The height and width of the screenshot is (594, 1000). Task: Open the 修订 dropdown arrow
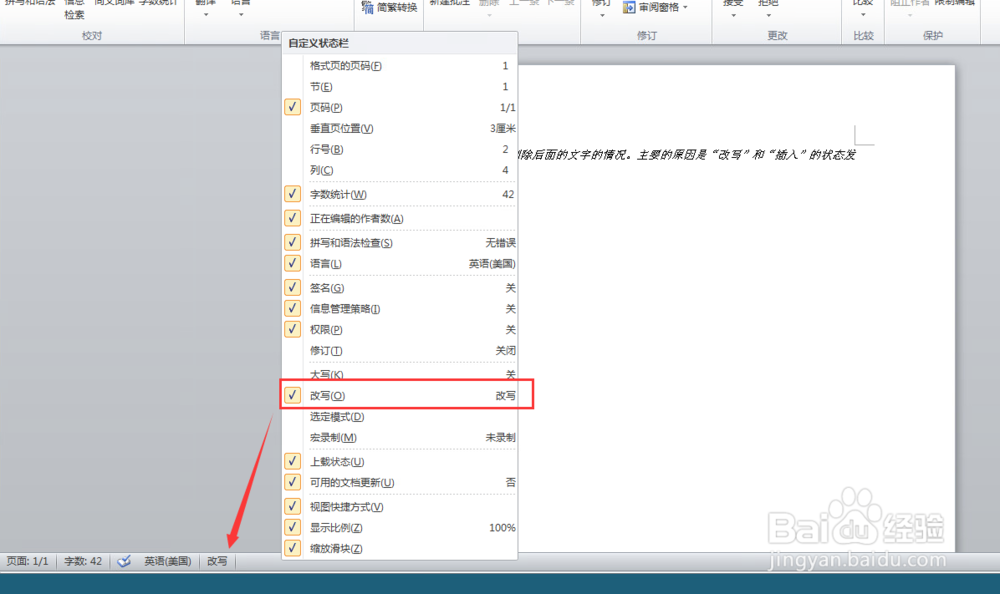tap(601, 14)
